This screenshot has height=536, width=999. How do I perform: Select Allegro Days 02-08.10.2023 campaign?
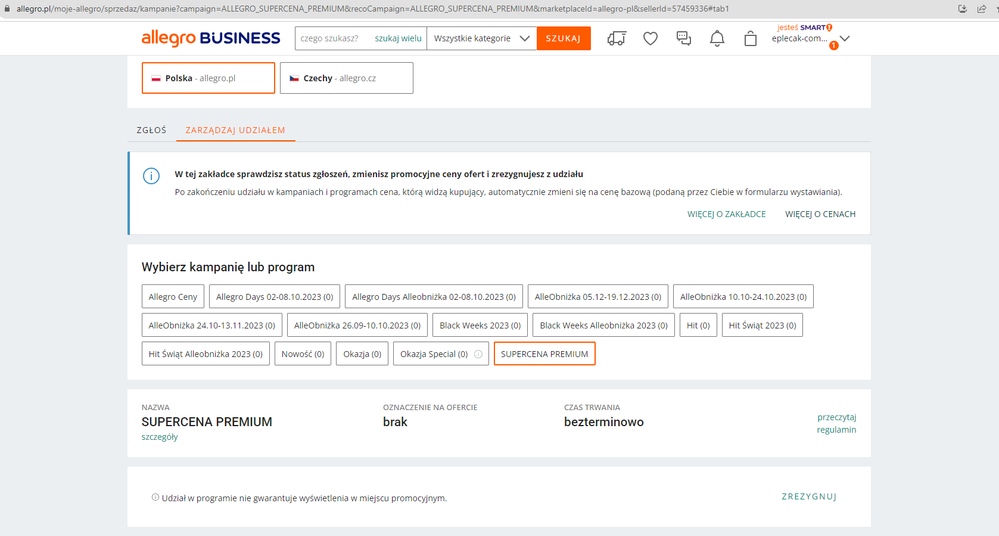click(x=275, y=296)
